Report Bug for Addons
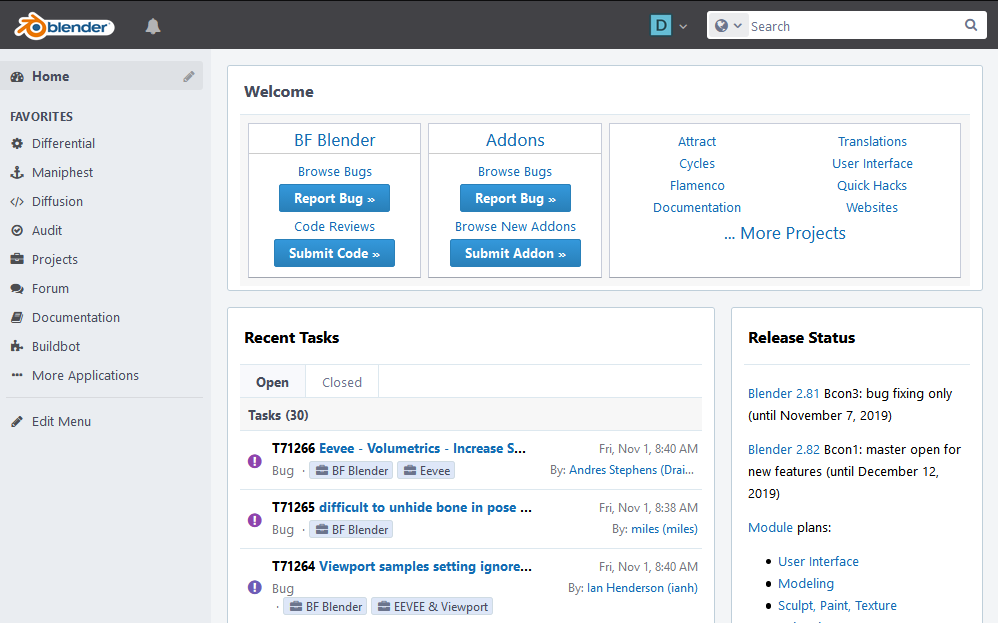The width and height of the screenshot is (998, 623). coord(515,198)
